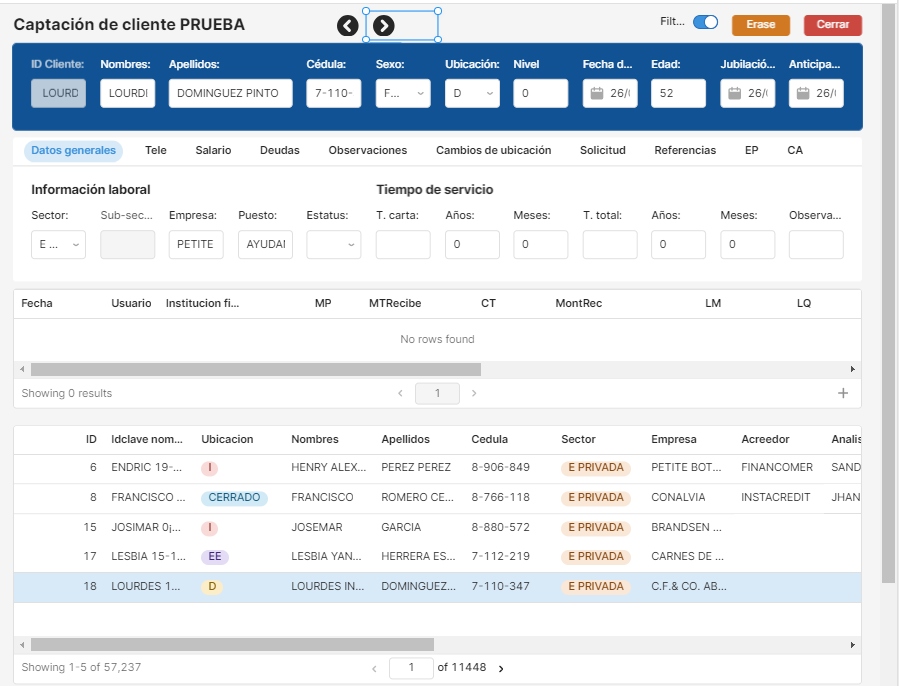Open the Ubicación dropdown
899x686 pixels.
(x=472, y=94)
